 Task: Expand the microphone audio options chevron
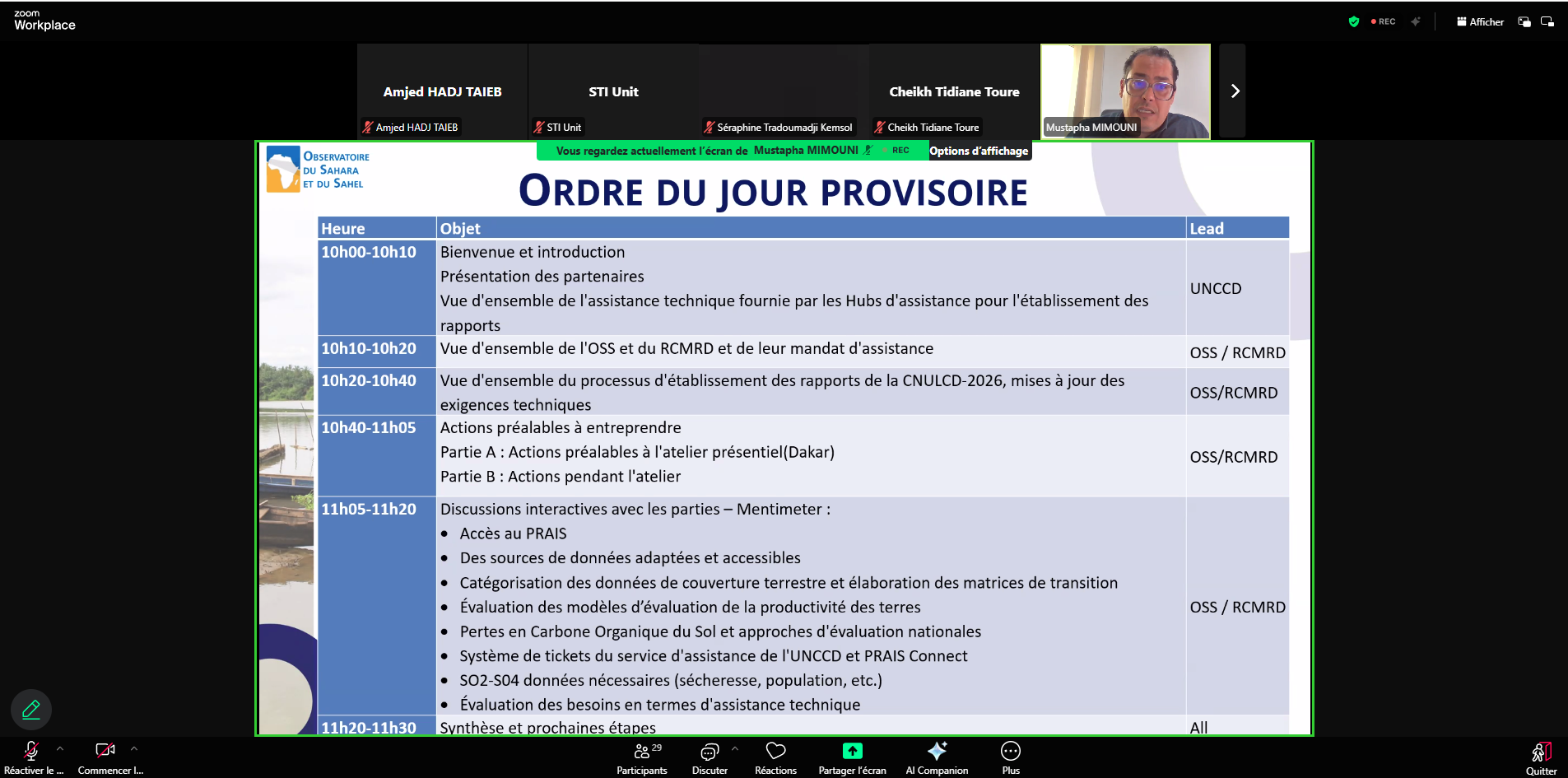pos(60,750)
